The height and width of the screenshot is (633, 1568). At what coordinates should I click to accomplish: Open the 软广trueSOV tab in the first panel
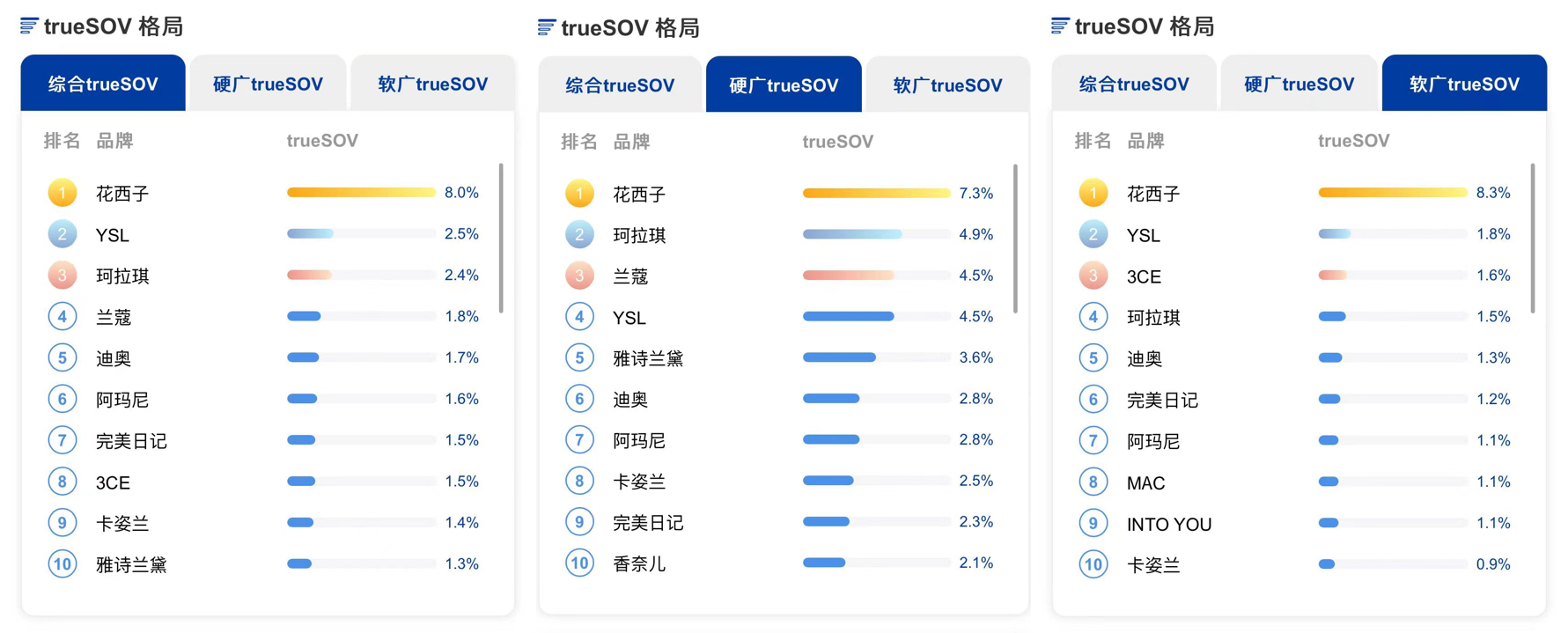click(433, 84)
